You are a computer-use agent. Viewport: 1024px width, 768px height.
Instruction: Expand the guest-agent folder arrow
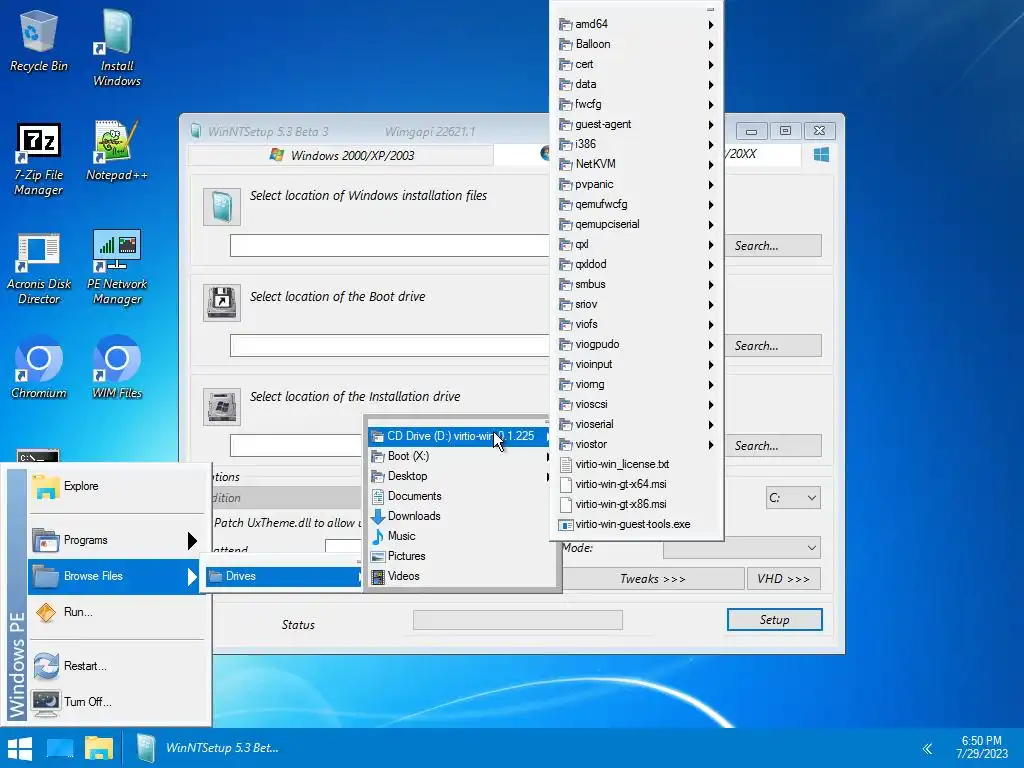pyautogui.click(x=711, y=125)
